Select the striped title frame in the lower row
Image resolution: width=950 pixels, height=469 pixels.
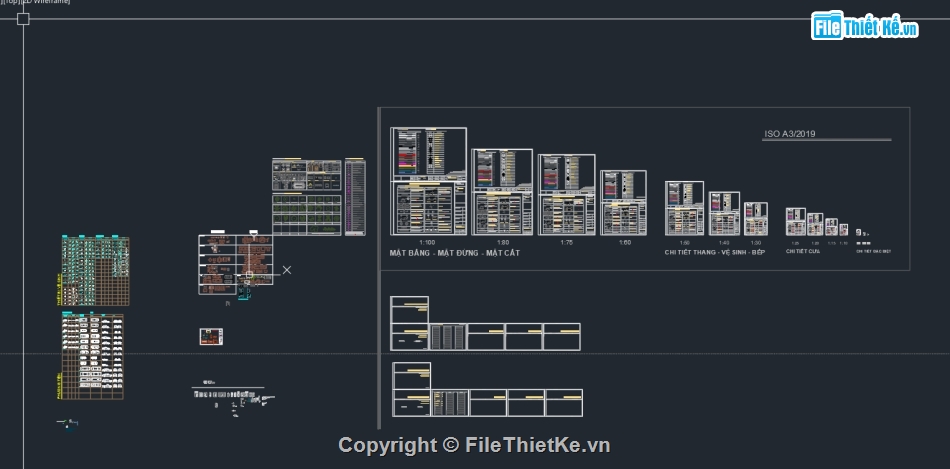point(450,403)
